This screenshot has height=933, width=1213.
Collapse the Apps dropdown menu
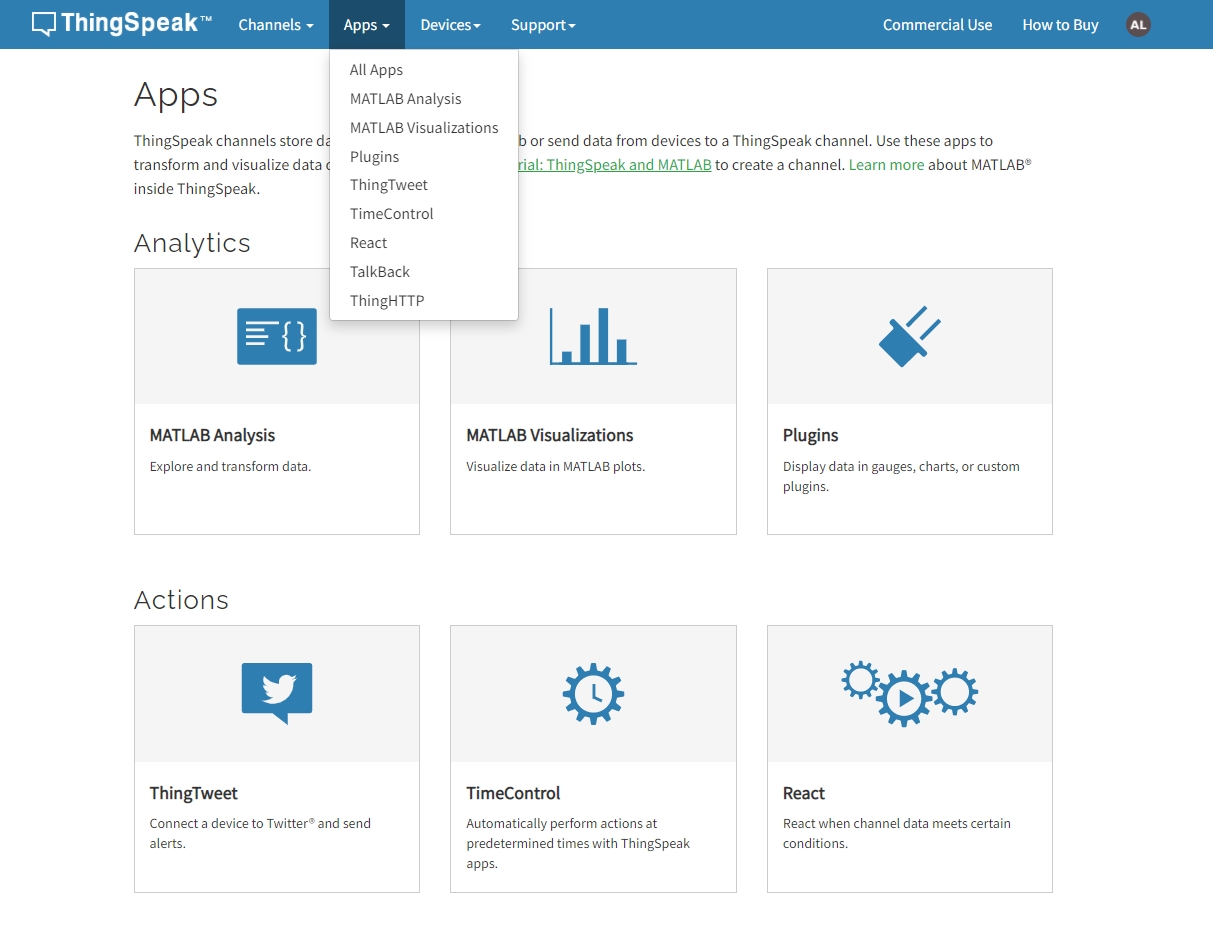[x=366, y=25]
